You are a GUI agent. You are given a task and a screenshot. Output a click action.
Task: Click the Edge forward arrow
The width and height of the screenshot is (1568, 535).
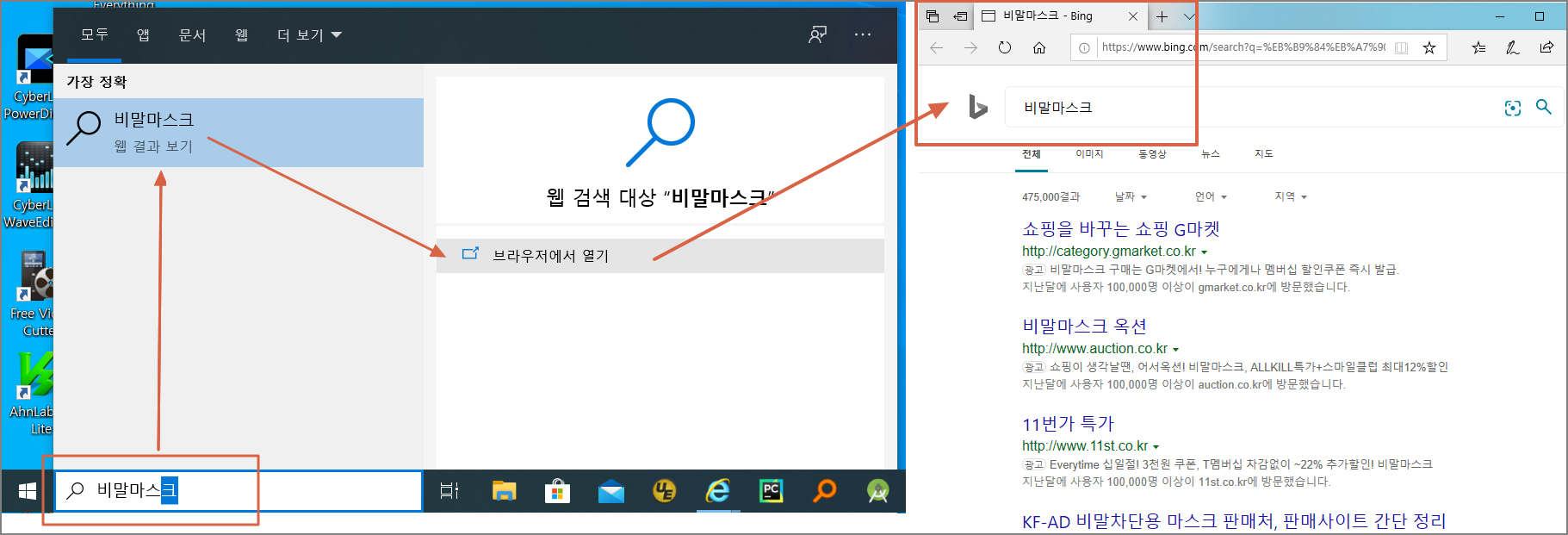coord(970,47)
